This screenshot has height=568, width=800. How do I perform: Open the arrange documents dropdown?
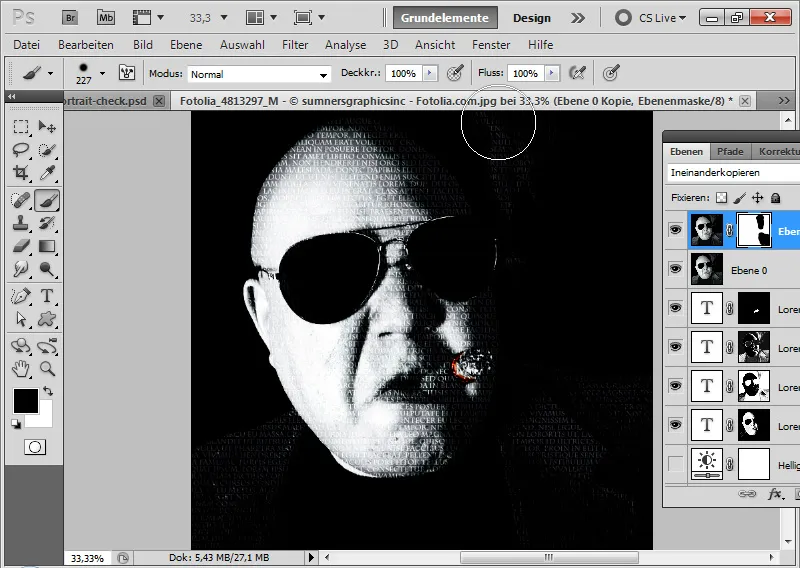point(273,18)
